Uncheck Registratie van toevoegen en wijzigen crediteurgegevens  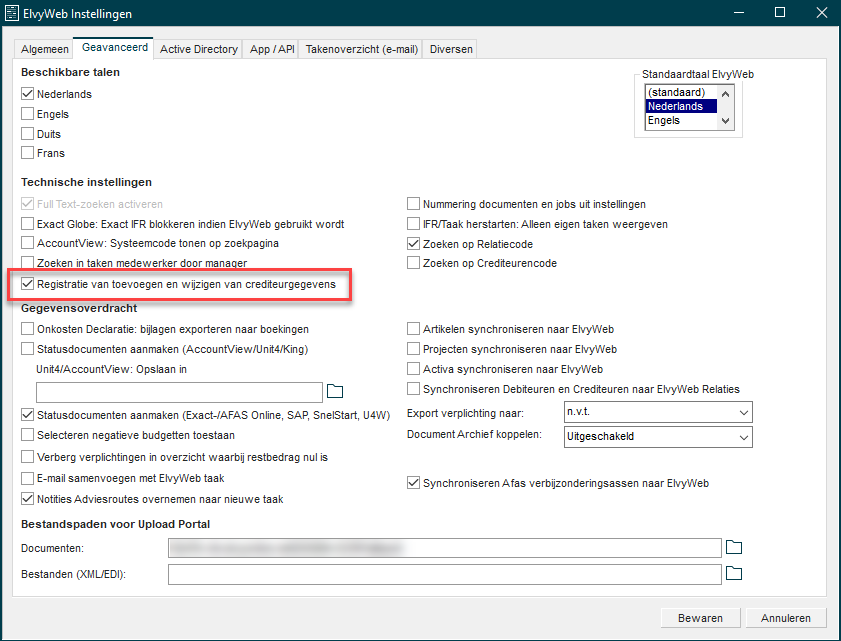click(28, 285)
